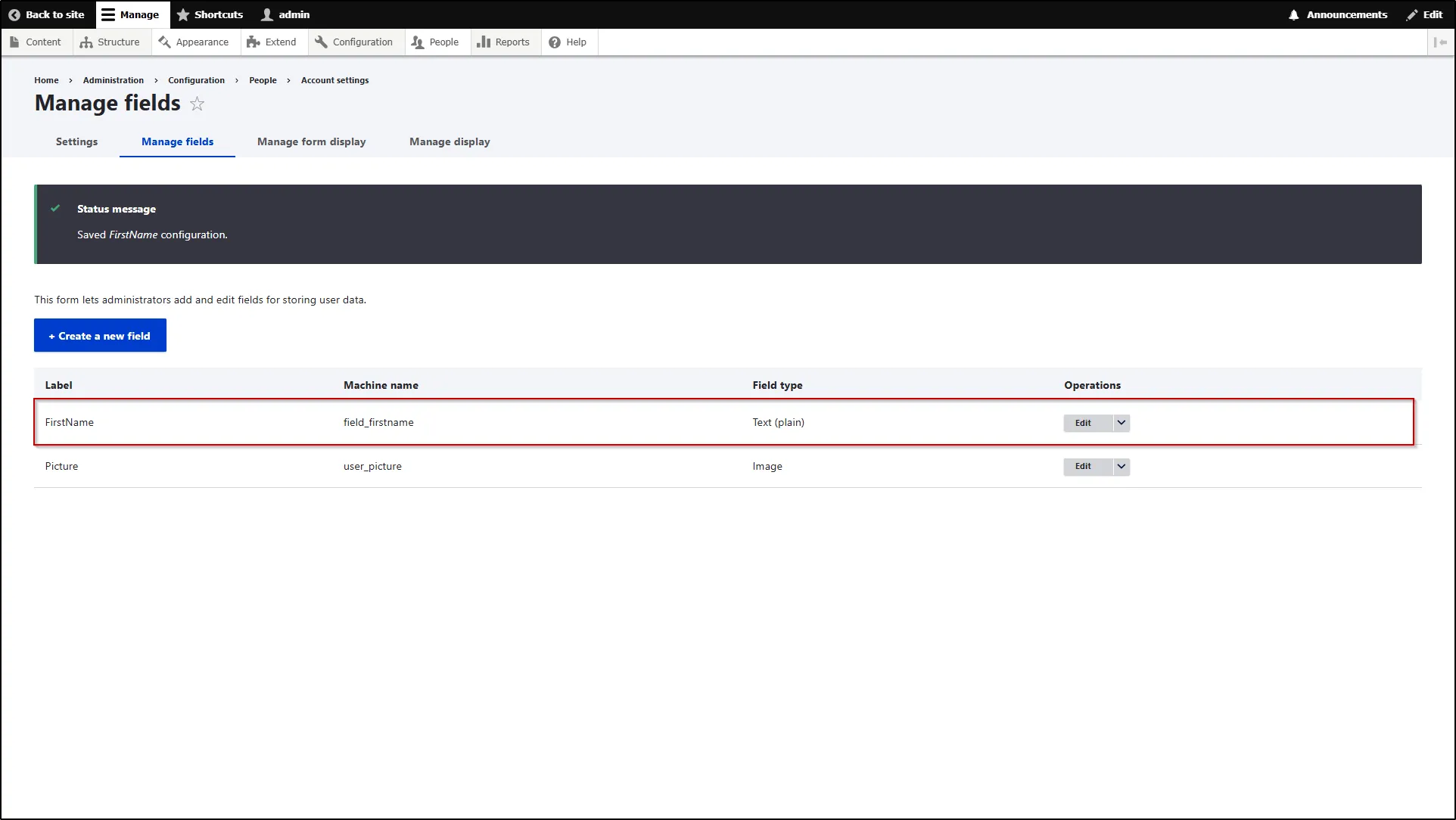Open the Account settings breadcrumb link
The height and width of the screenshot is (820, 1456).
pos(334,80)
